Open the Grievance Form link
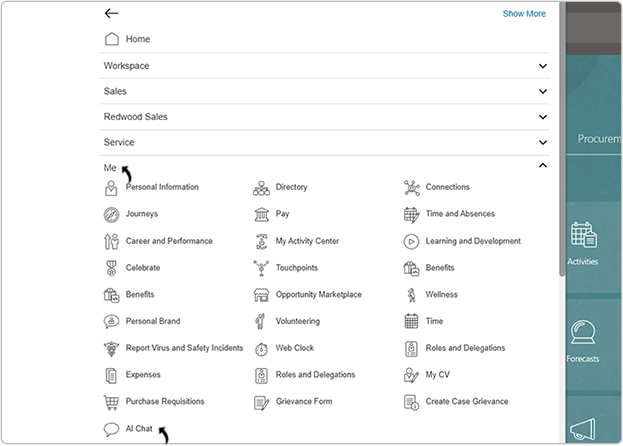 pos(303,402)
